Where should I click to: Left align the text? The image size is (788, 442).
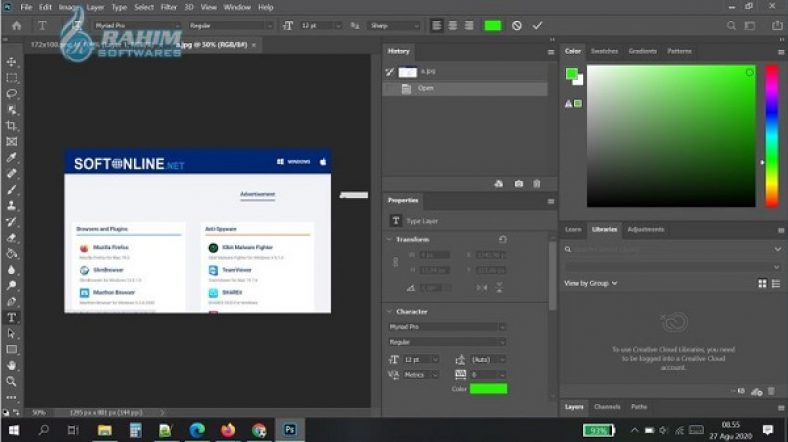[437, 26]
